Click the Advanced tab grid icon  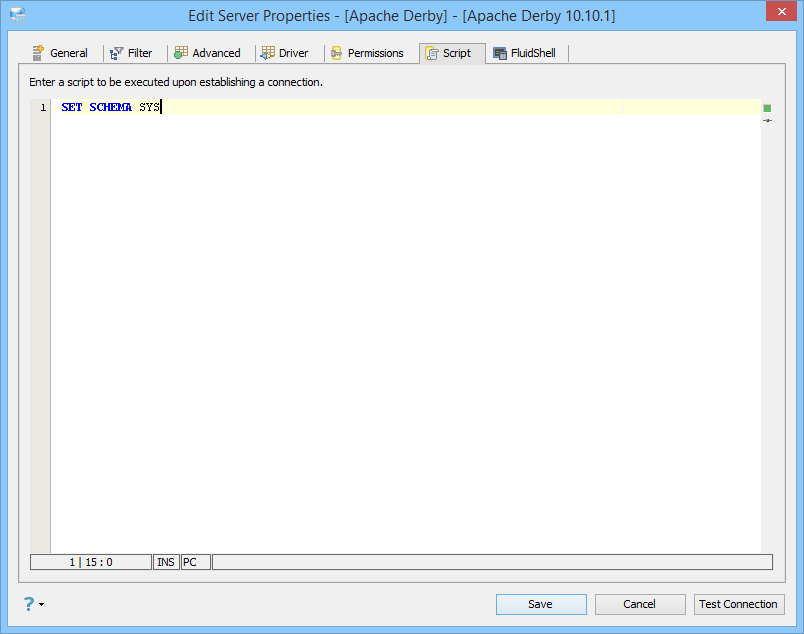(181, 52)
